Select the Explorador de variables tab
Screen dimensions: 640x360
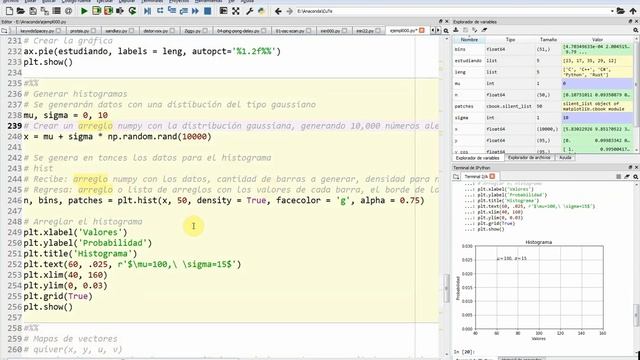pos(477,158)
